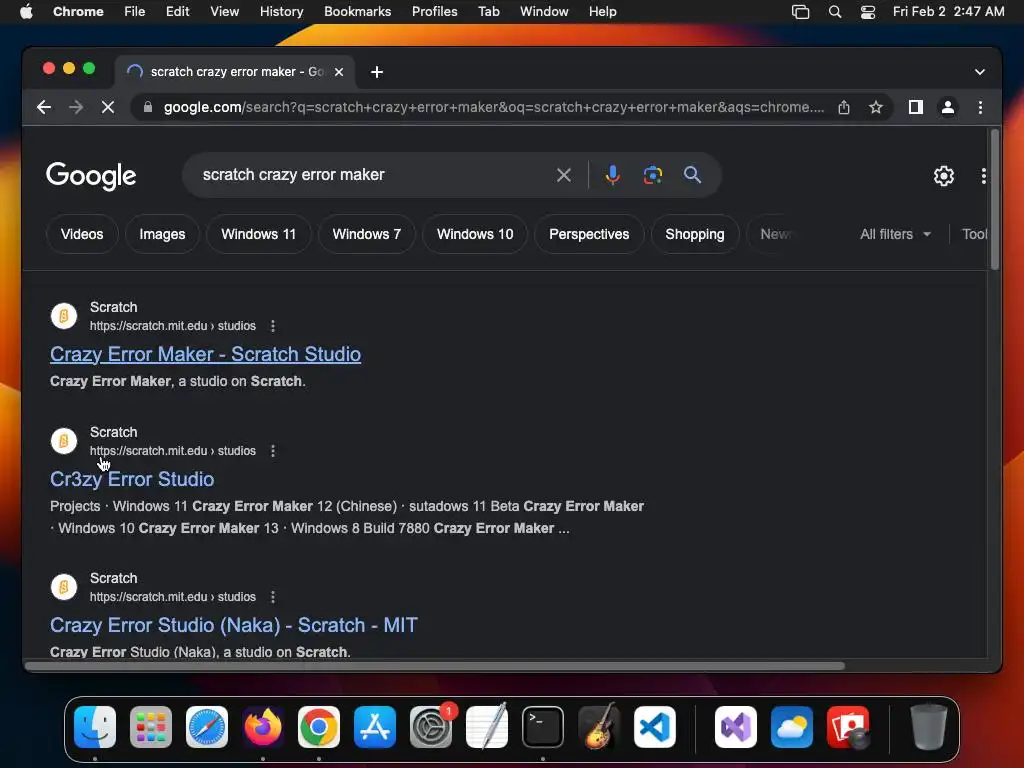Focus the Chrome address bar
The width and height of the screenshot is (1024, 768).
[494, 107]
